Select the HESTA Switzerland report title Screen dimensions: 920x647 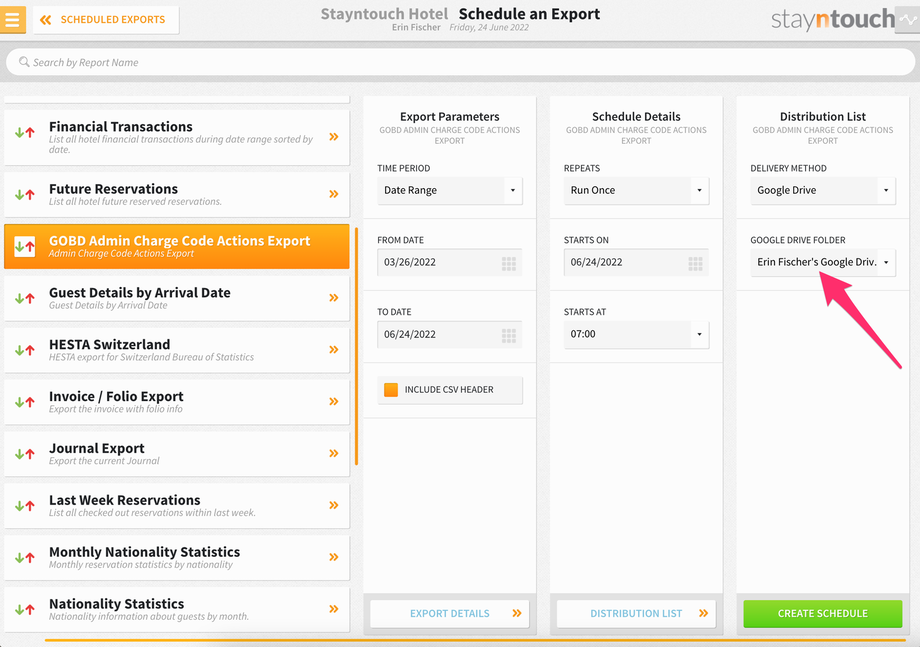[x=110, y=344]
